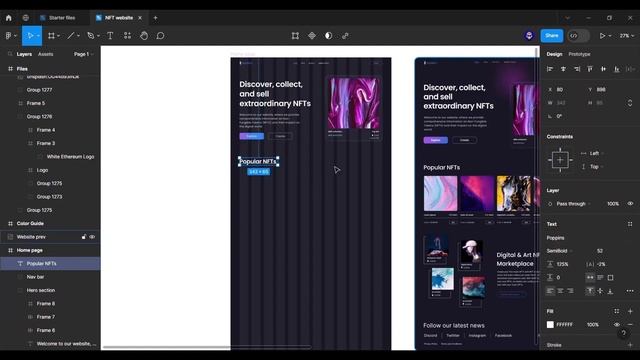Open zoom level 27% dropdown

coord(627,36)
